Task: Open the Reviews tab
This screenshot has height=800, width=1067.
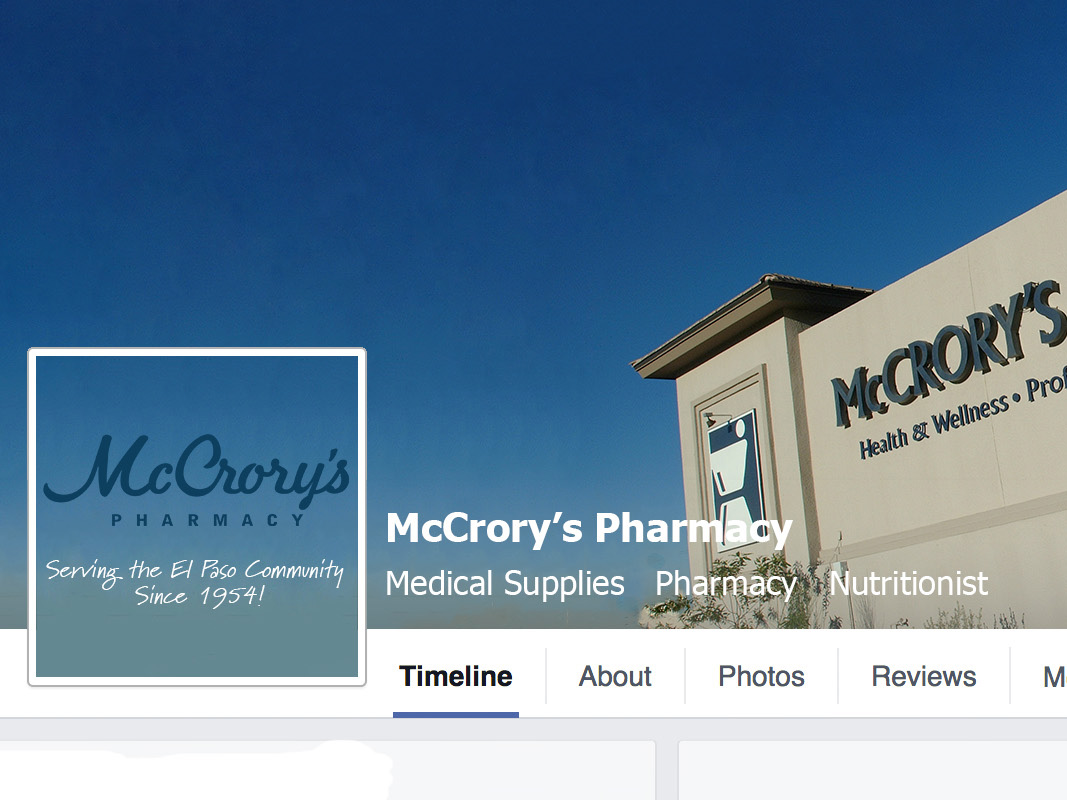Action: pyautogui.click(x=923, y=676)
